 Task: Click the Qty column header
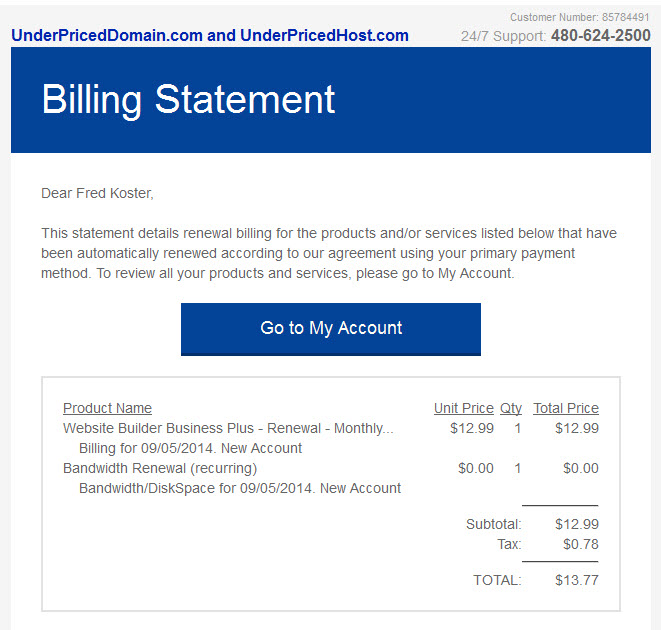coord(511,408)
